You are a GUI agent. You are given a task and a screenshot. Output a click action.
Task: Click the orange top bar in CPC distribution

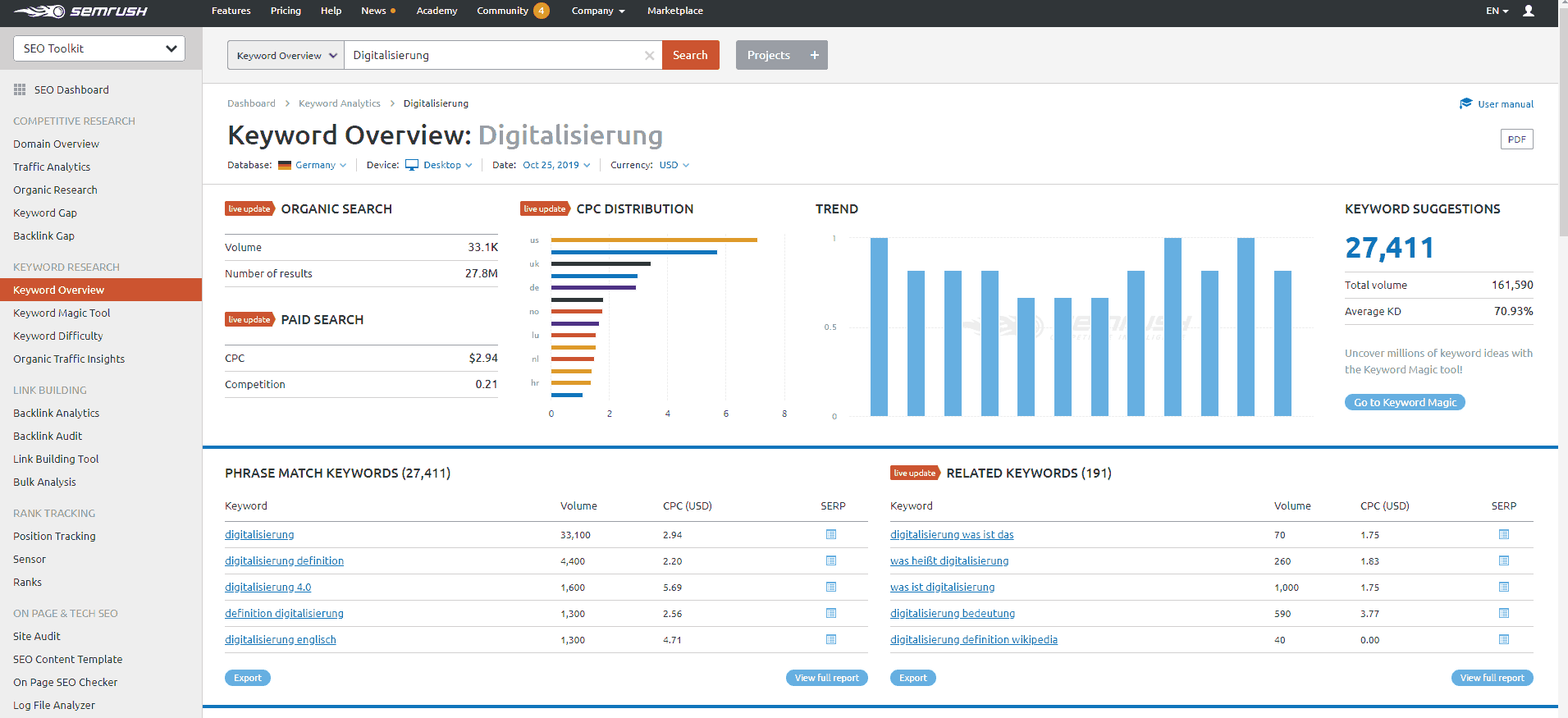click(654, 240)
